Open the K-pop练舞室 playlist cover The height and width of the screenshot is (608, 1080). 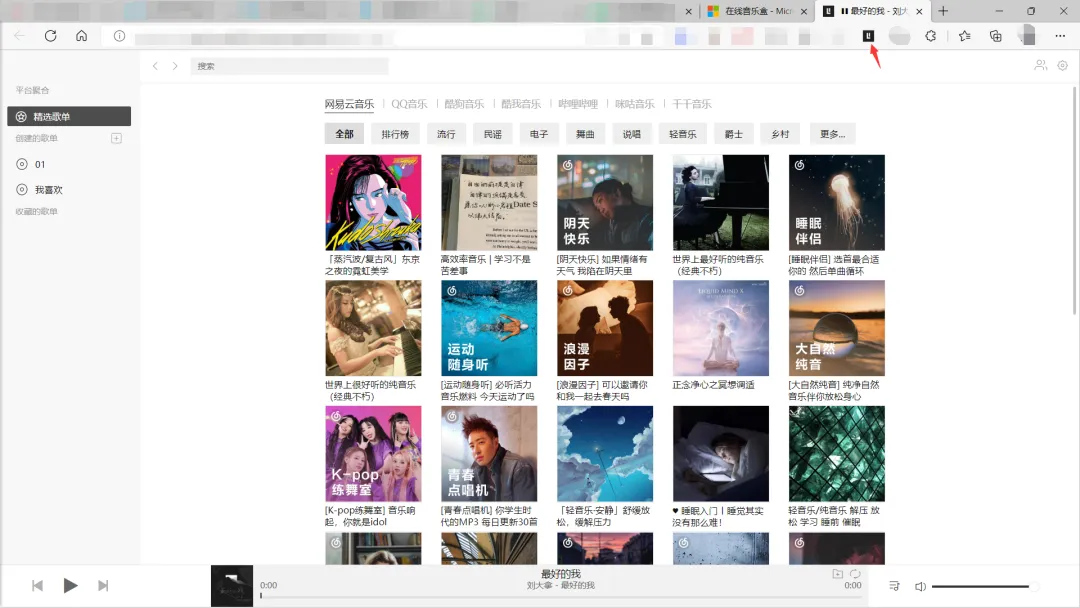373,454
